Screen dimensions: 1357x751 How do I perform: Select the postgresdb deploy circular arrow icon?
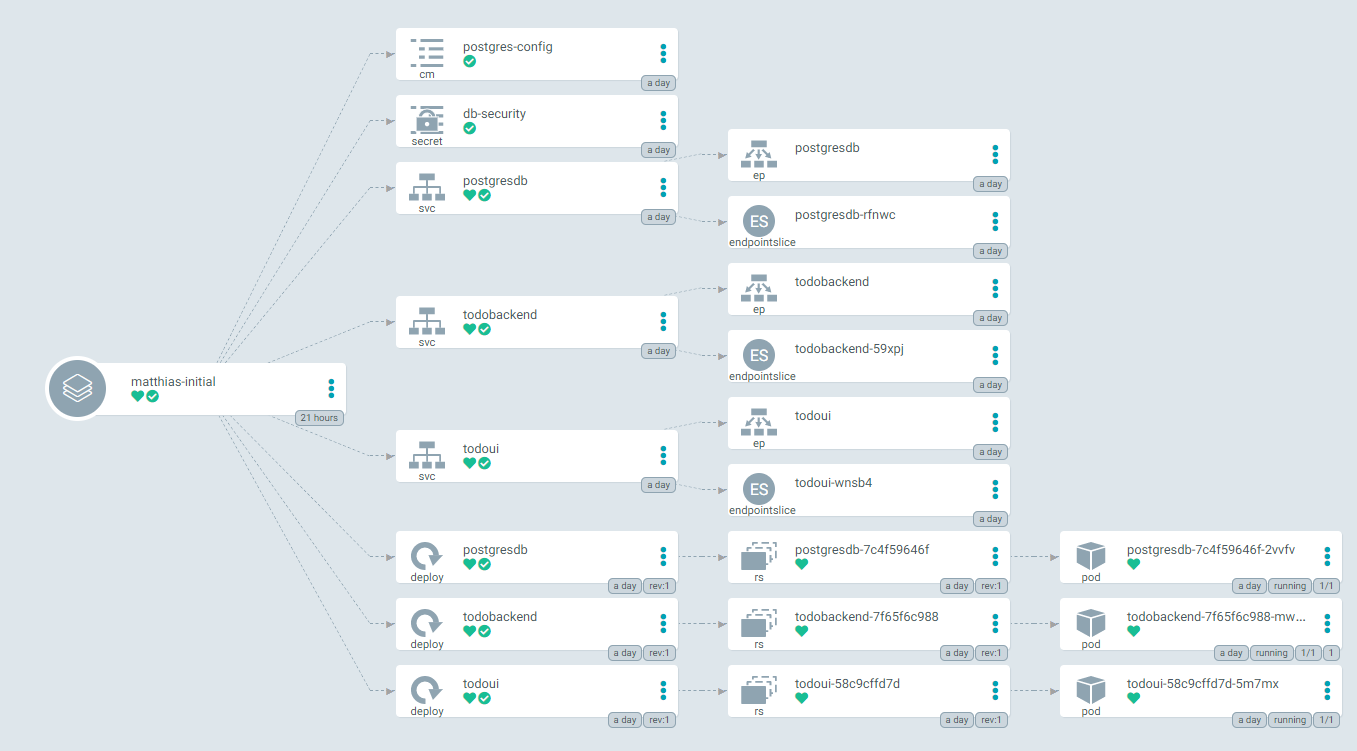coord(427,555)
